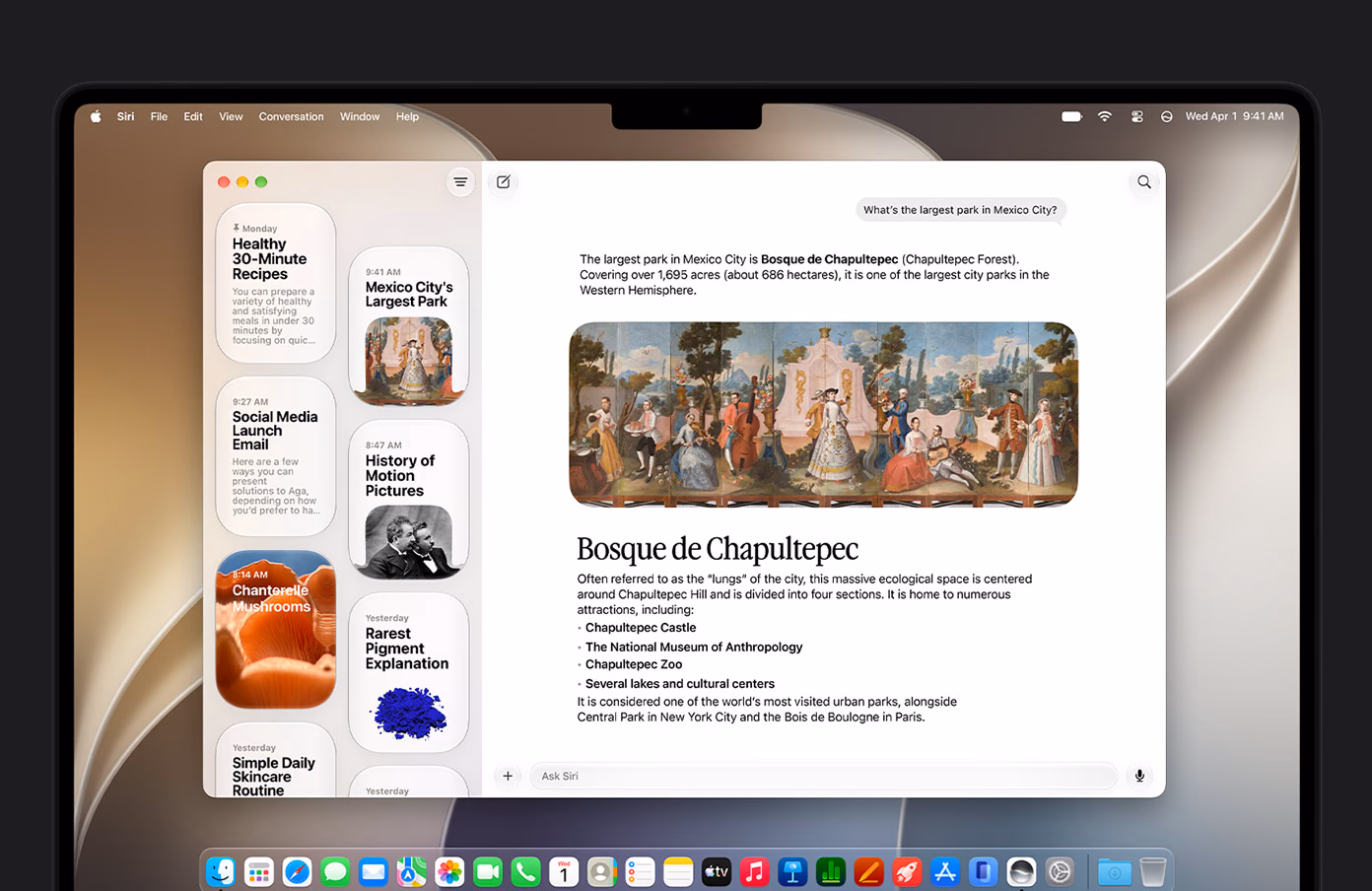The height and width of the screenshot is (891, 1372).
Task: Open Rarest Pigment Explanation conversation
Action: point(408,672)
